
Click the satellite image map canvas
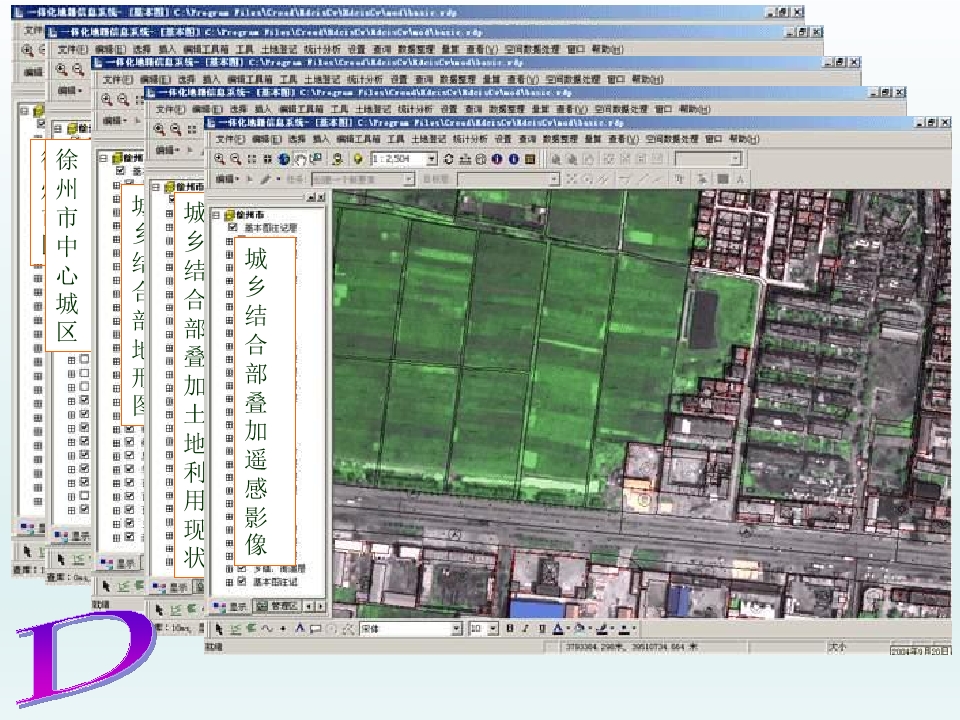[641, 403]
